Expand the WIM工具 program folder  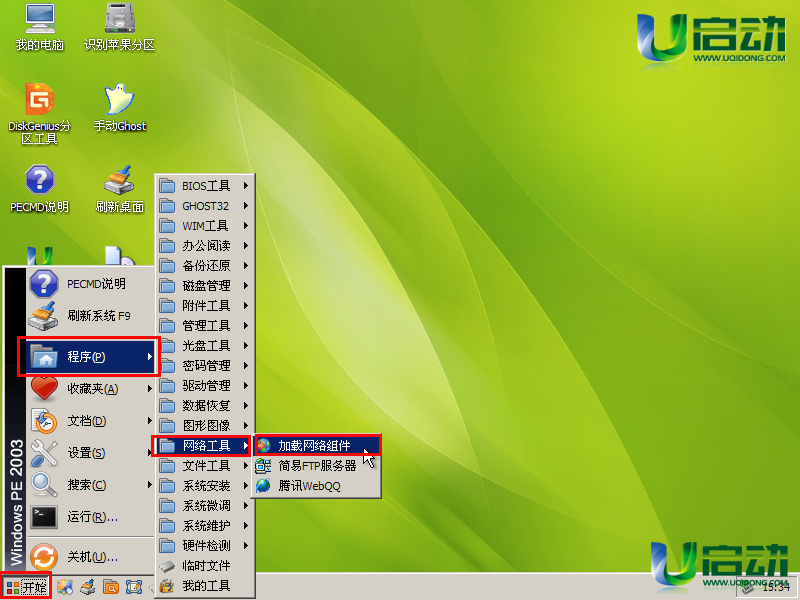tap(205, 226)
